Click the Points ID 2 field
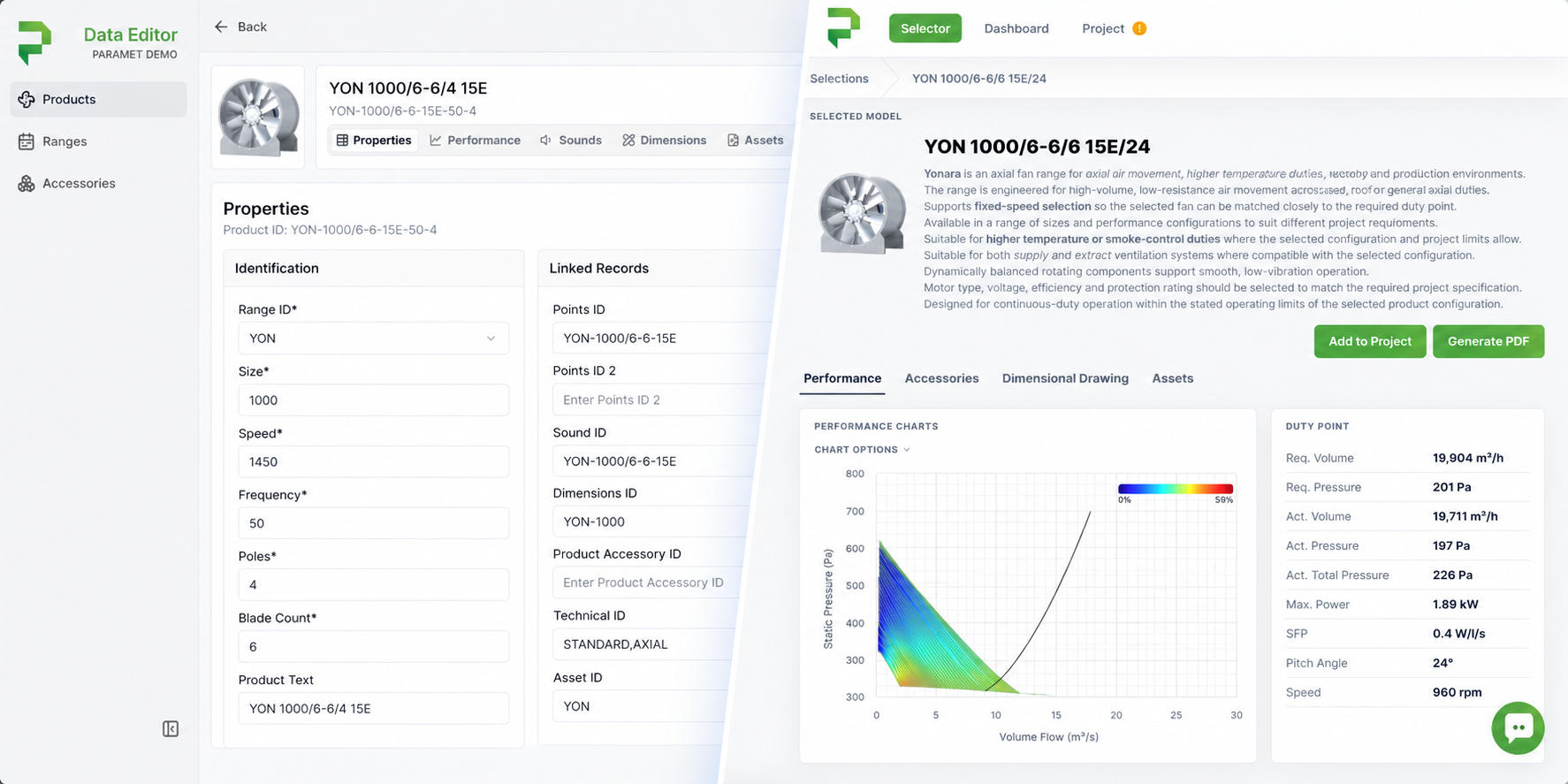The width and height of the screenshot is (1568, 784). tap(658, 400)
